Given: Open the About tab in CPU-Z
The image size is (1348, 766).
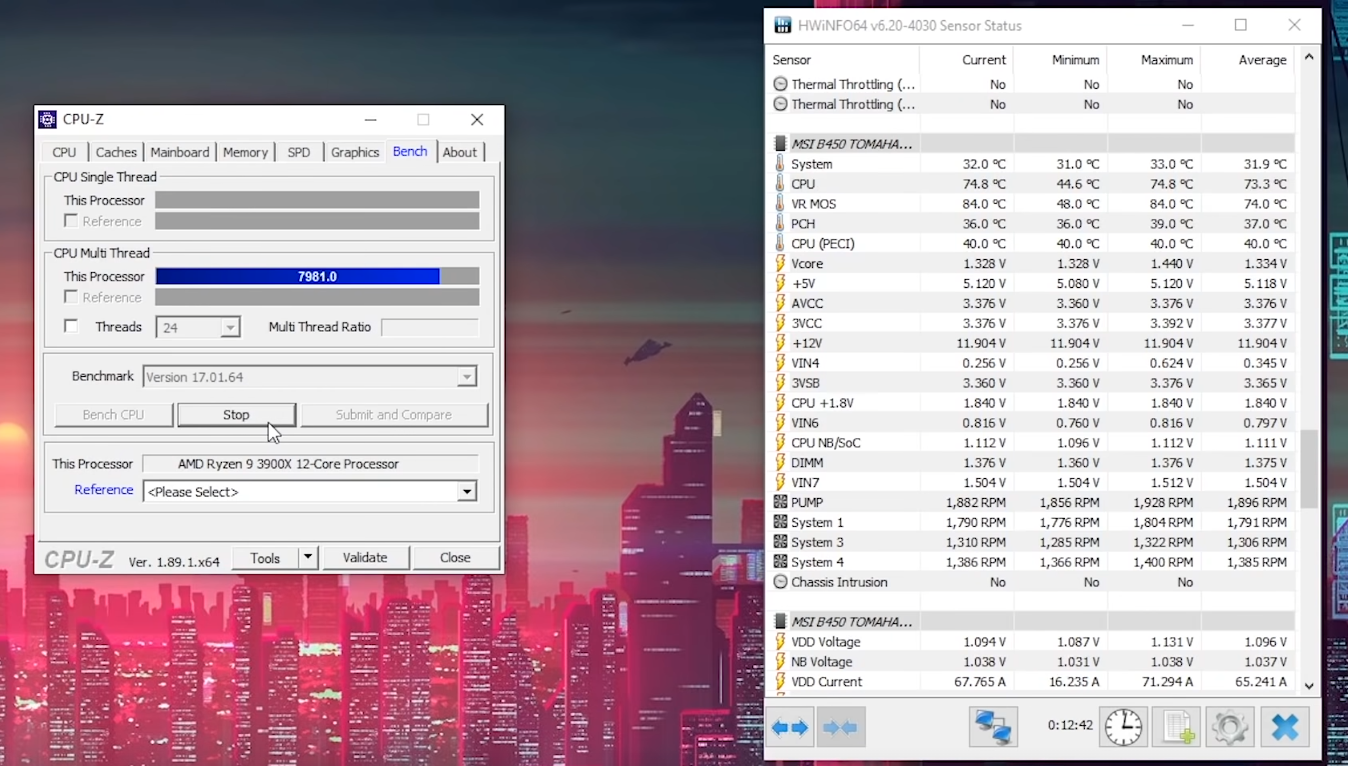Looking at the screenshot, I should pyautogui.click(x=460, y=152).
